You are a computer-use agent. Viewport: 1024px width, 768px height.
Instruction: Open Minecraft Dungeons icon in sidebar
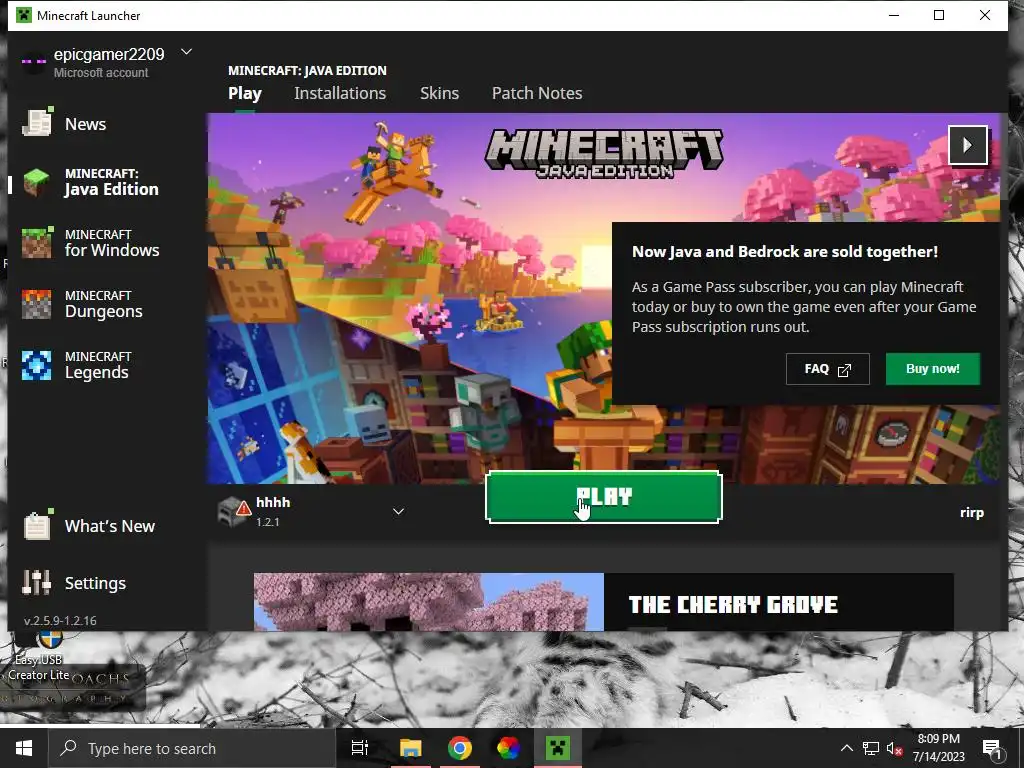(37, 304)
